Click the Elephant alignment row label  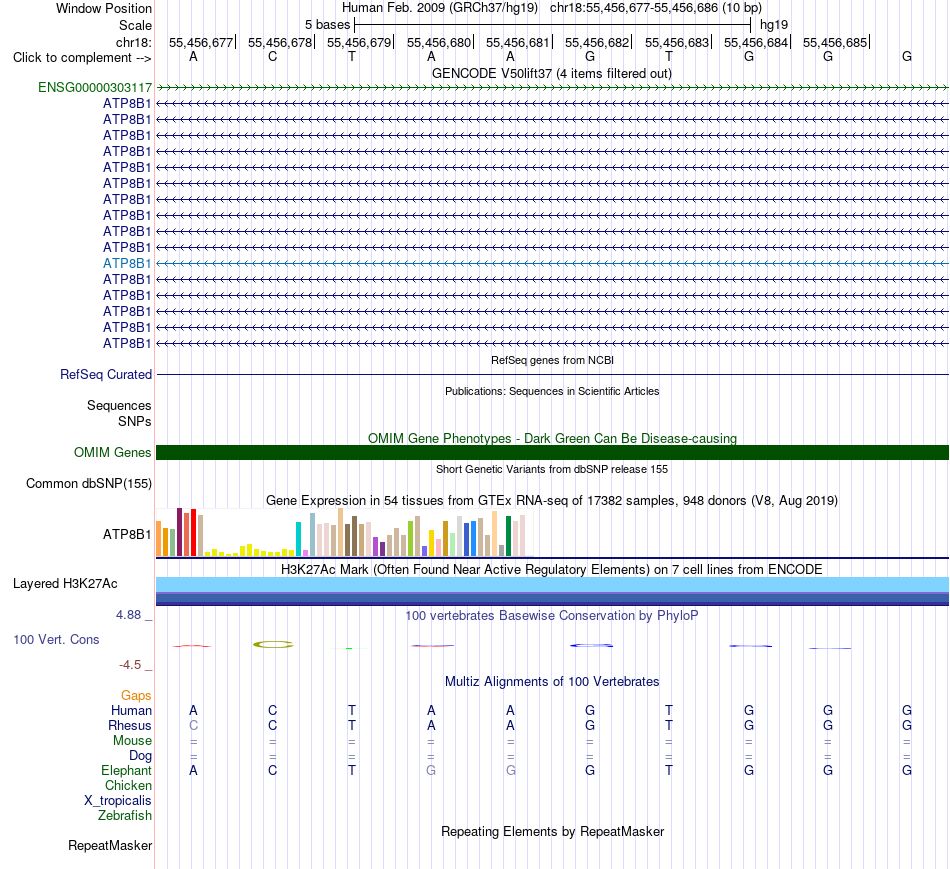click(126, 771)
